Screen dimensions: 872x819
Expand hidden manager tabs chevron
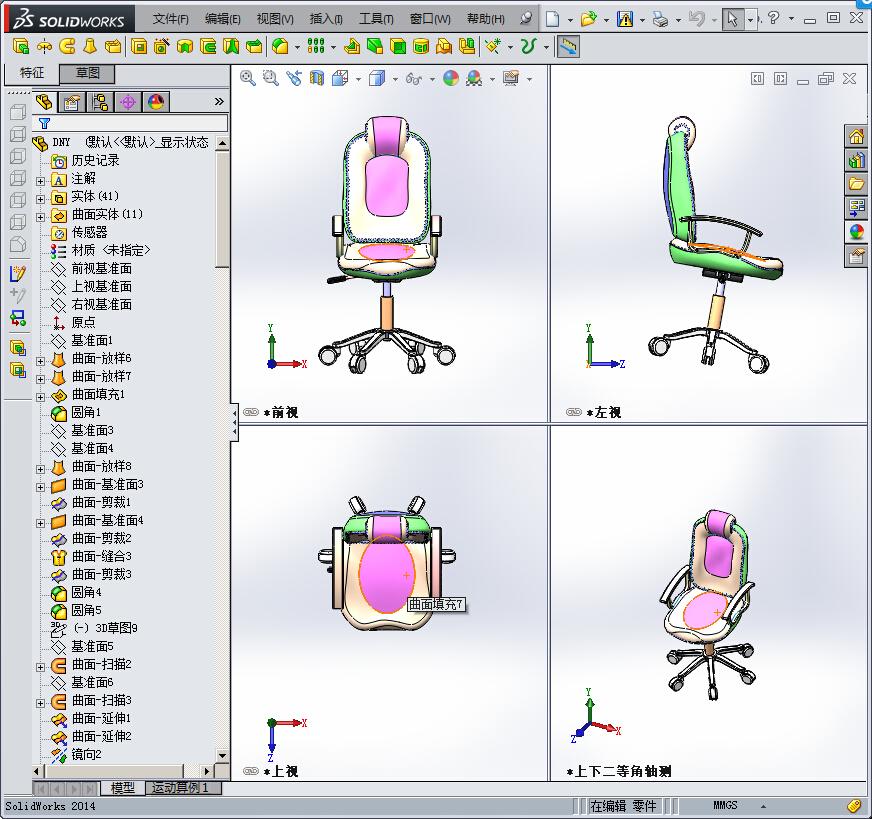(219, 102)
